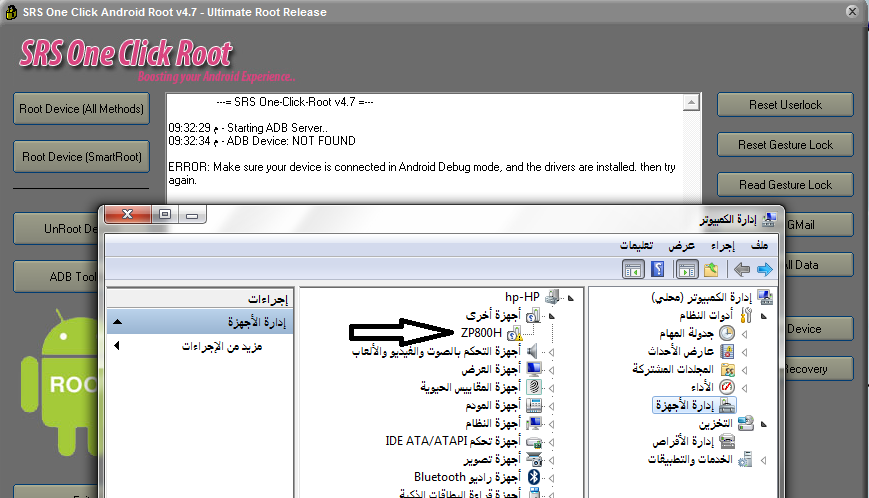The width and height of the screenshot is (869, 498).
Task: Expand the الخدمات والتطبيقات node arrow
Action: (x=764, y=460)
